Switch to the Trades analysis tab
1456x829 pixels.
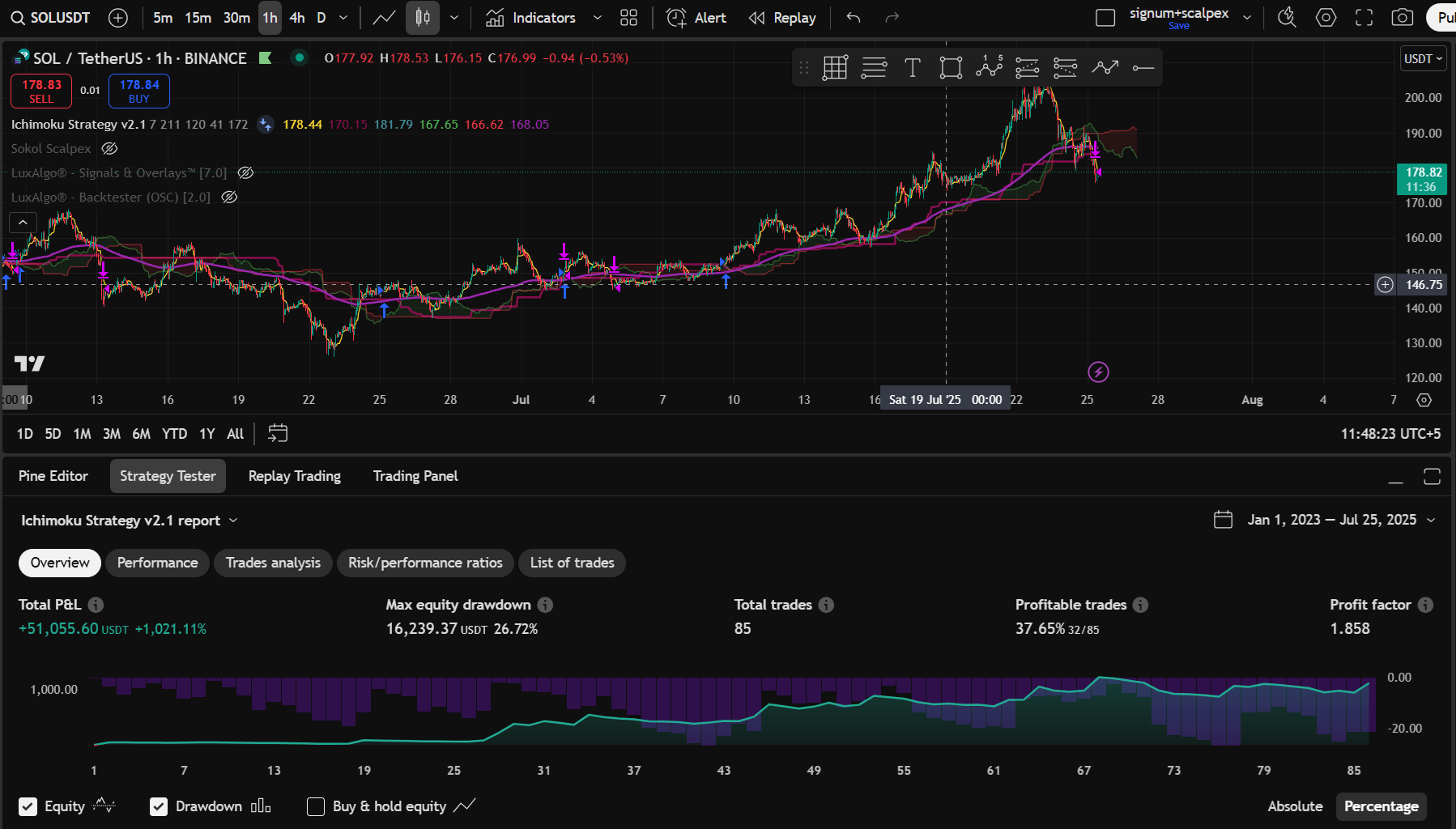tap(273, 563)
